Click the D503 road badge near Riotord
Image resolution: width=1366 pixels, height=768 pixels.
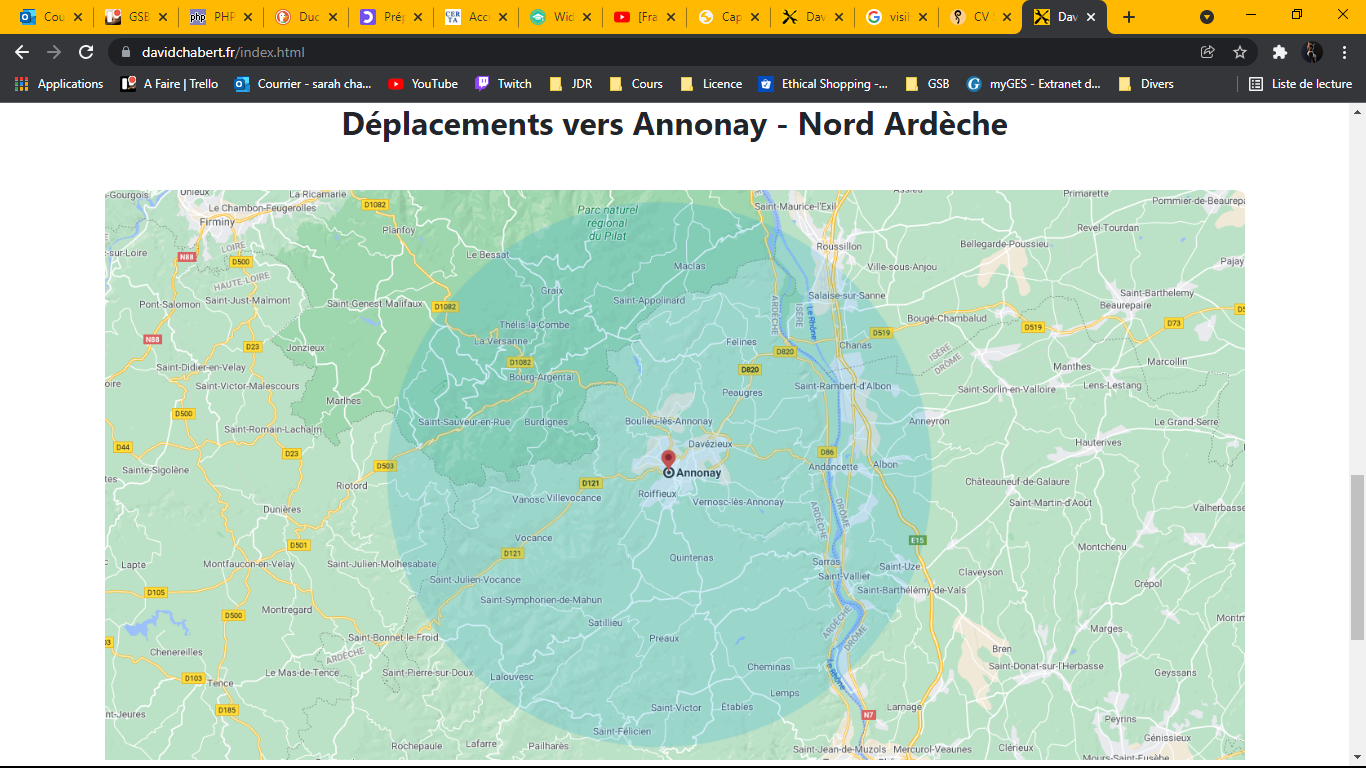[385, 466]
